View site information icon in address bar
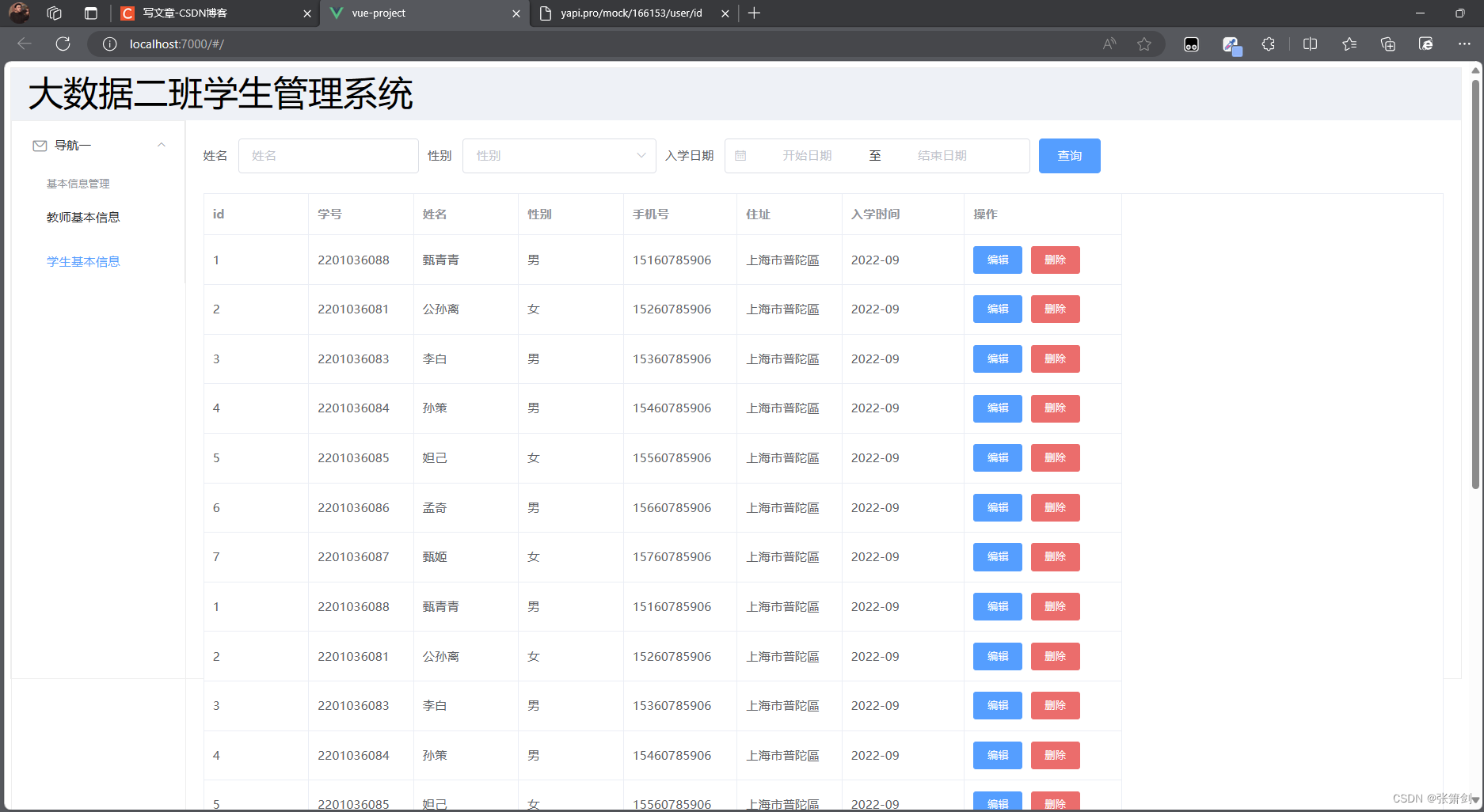 click(x=110, y=44)
